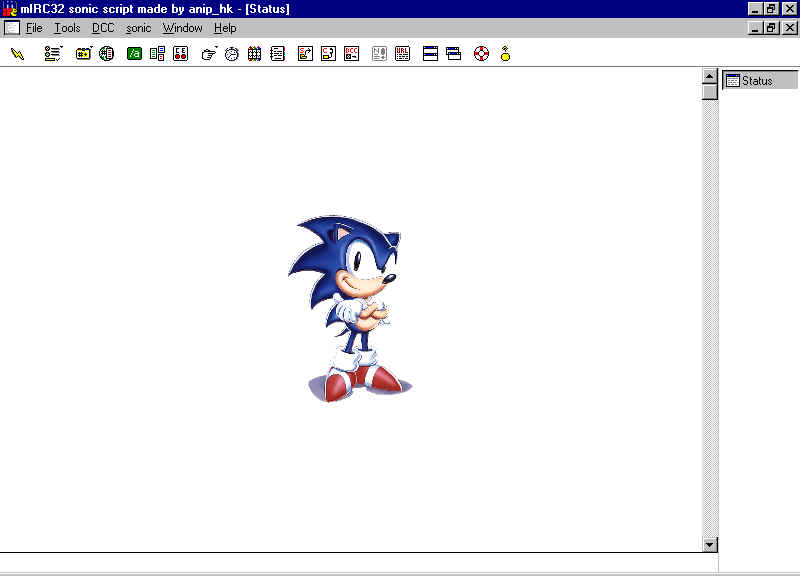Click the greyed Notify List icon

(379, 54)
